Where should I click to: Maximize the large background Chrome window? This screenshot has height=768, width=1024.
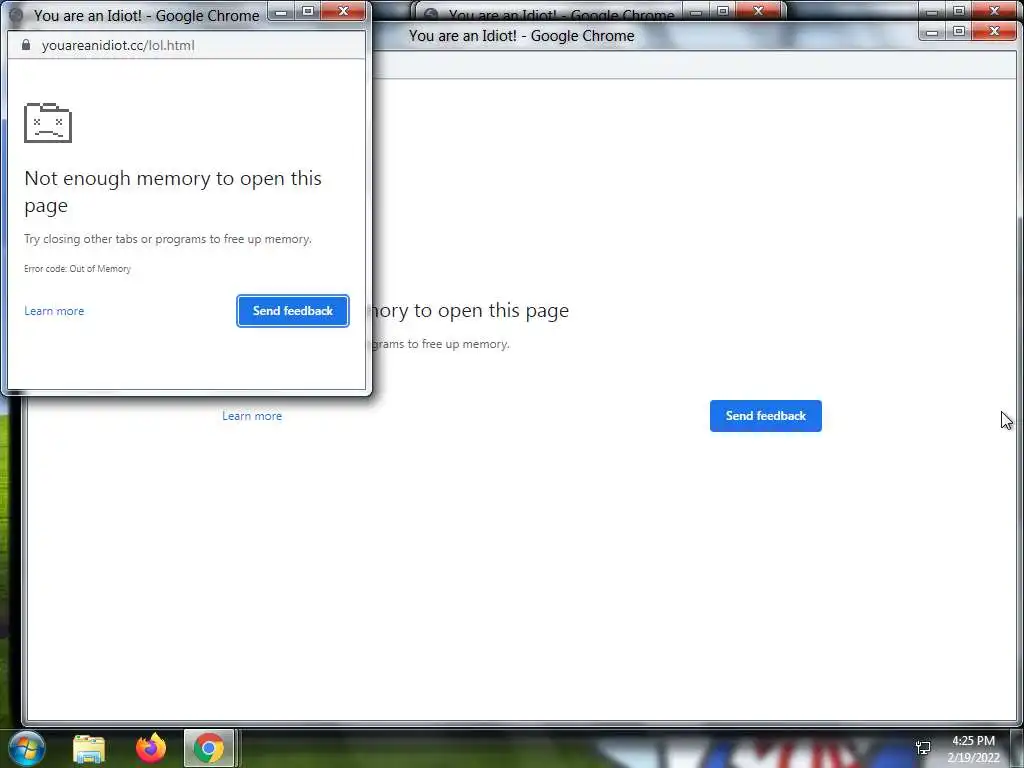(x=959, y=31)
